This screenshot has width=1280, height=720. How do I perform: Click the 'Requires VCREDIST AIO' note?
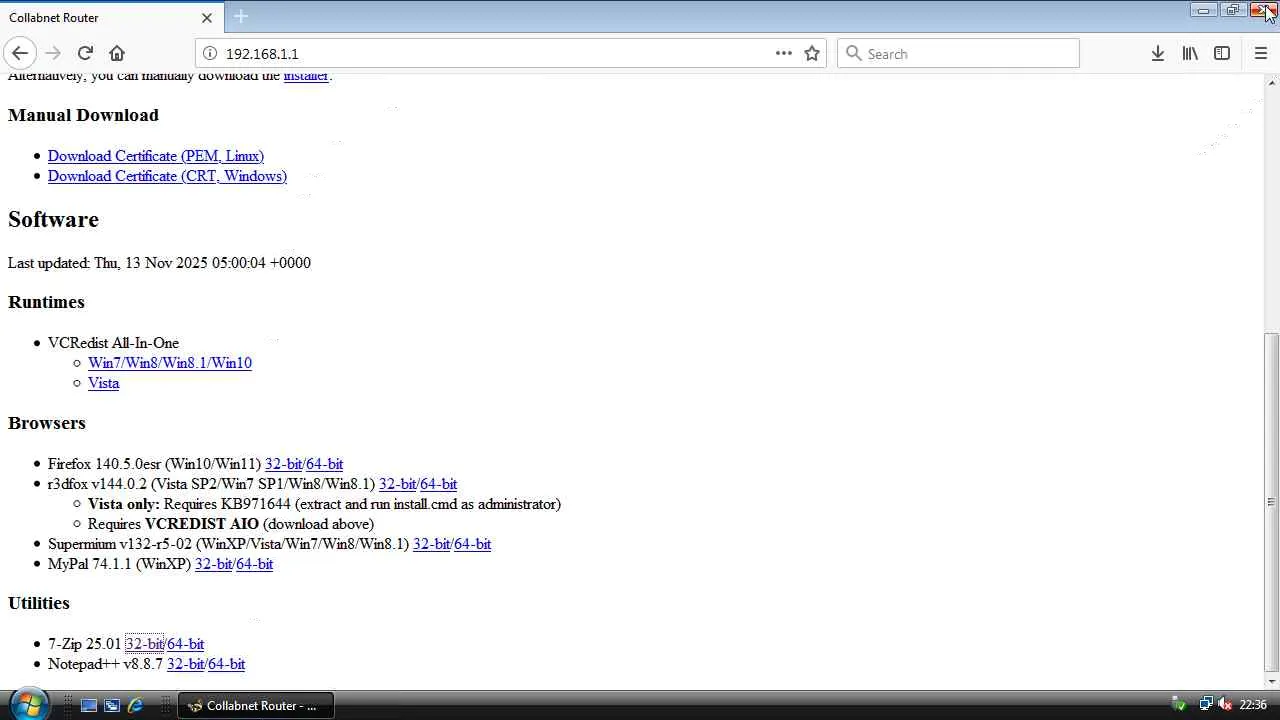point(231,524)
